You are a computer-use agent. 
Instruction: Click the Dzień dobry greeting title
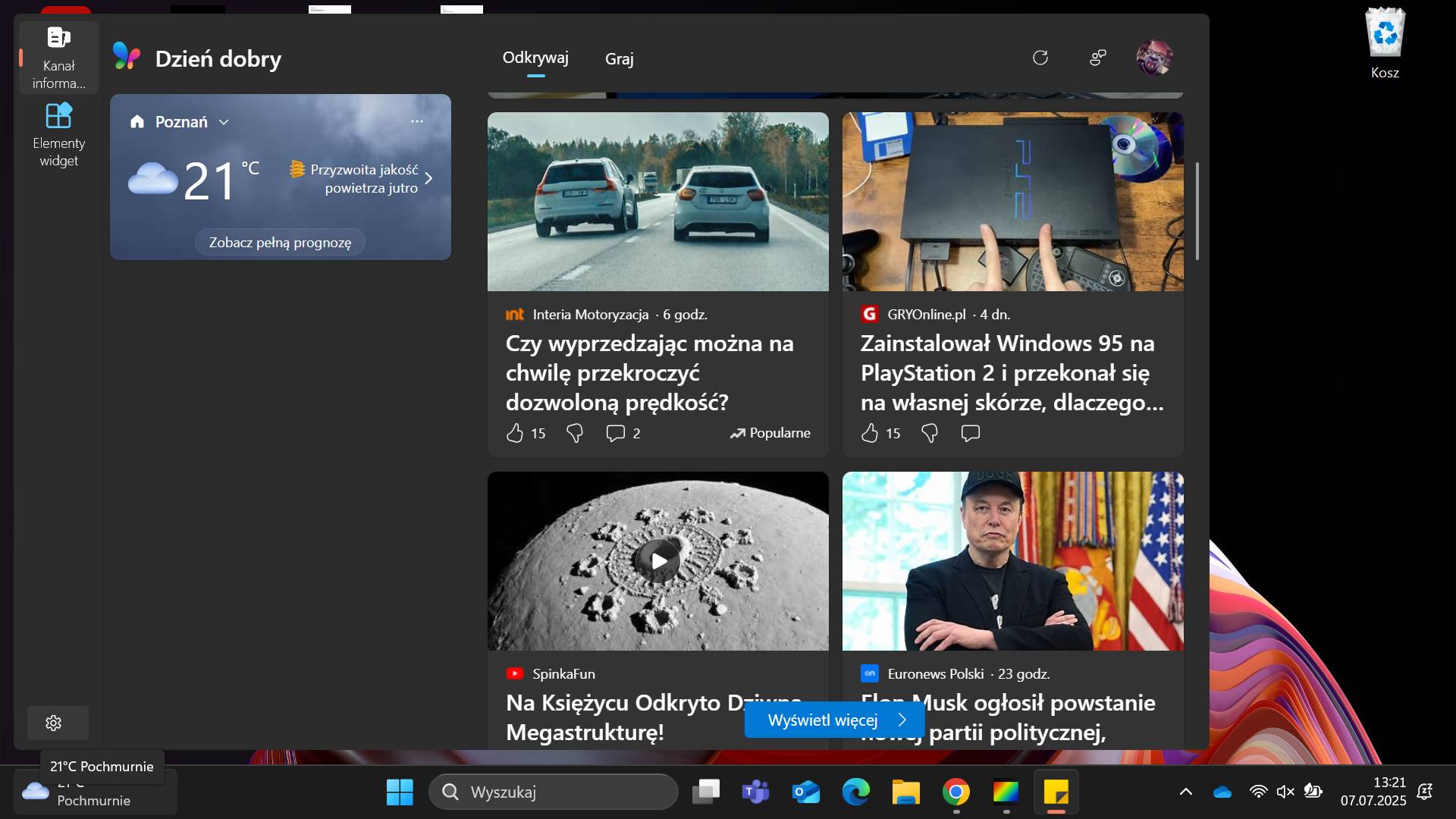pyautogui.click(x=218, y=58)
